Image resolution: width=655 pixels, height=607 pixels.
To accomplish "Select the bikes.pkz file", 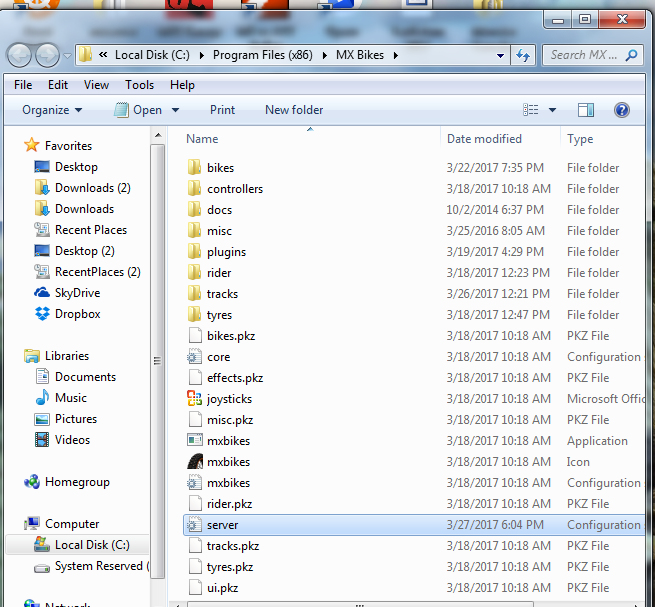I will (x=231, y=336).
